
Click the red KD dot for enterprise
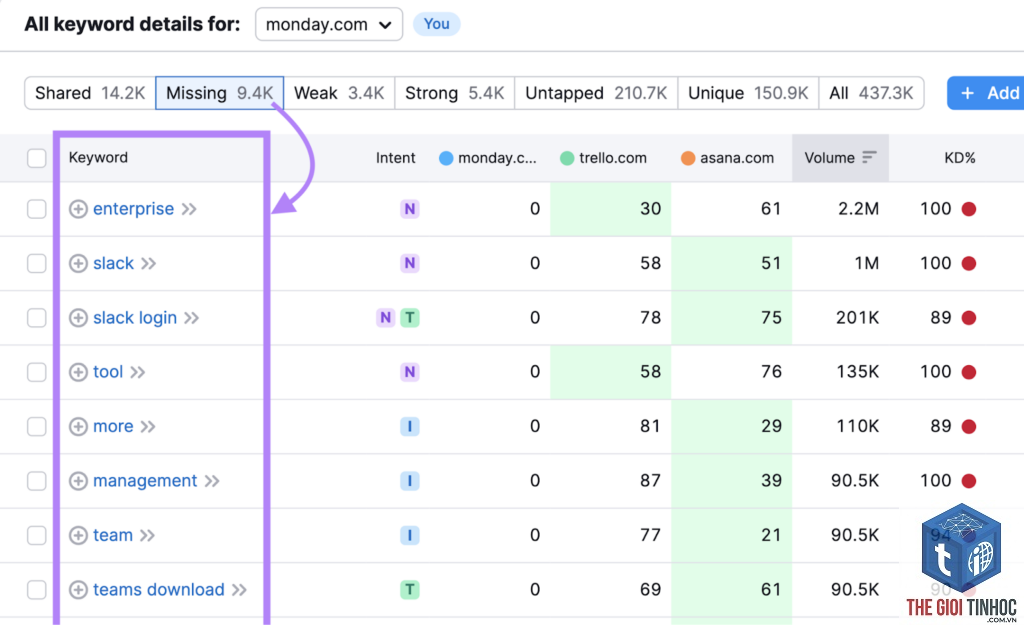968,209
